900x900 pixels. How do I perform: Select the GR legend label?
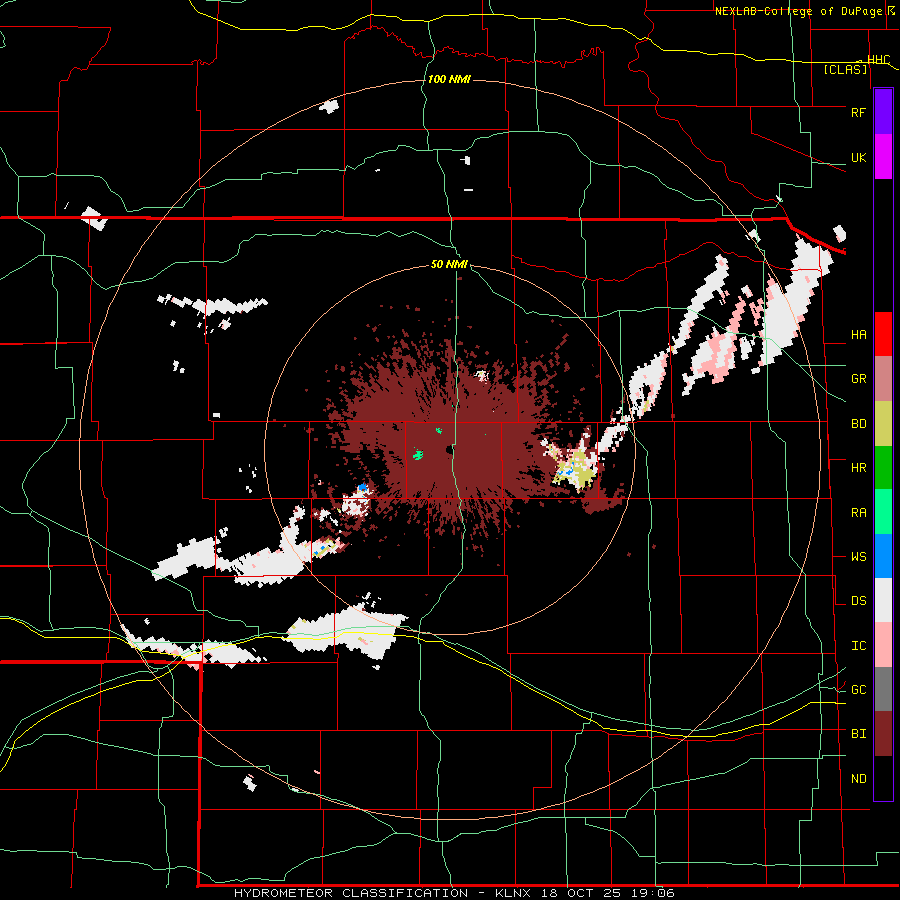point(858,378)
